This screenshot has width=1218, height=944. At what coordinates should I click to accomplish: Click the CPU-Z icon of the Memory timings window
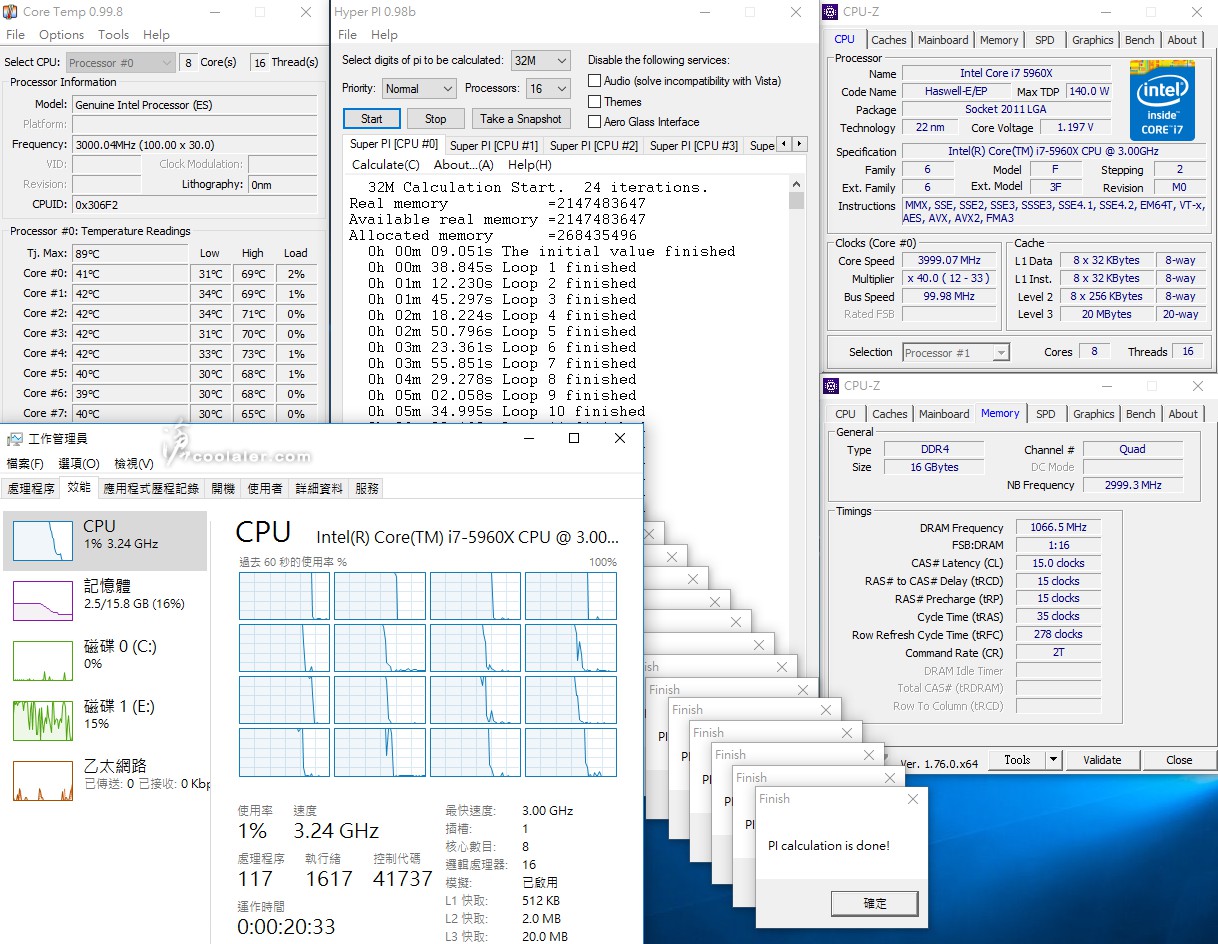coord(831,386)
